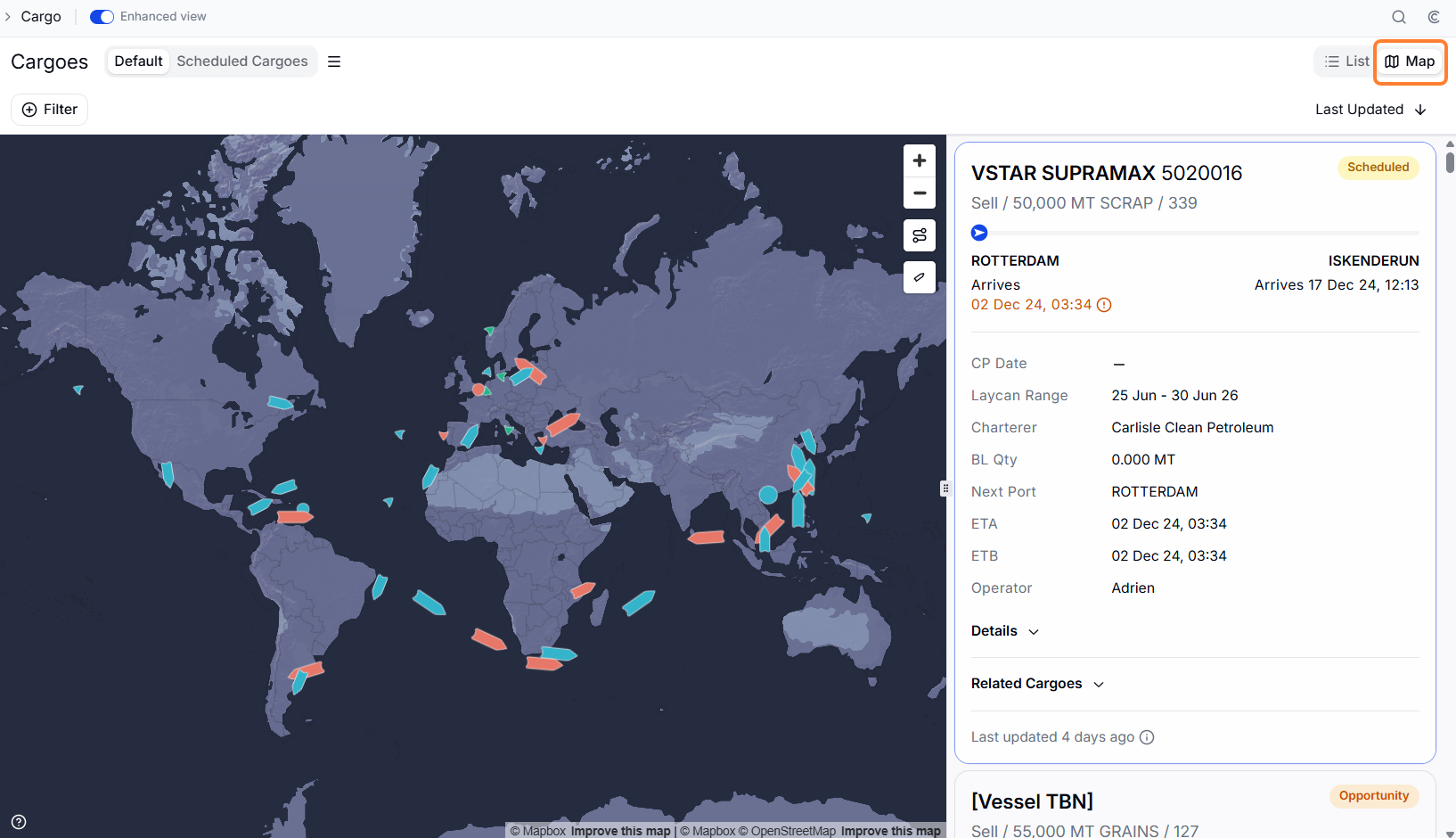Expand the Related Cargoes section

pyautogui.click(x=1038, y=684)
